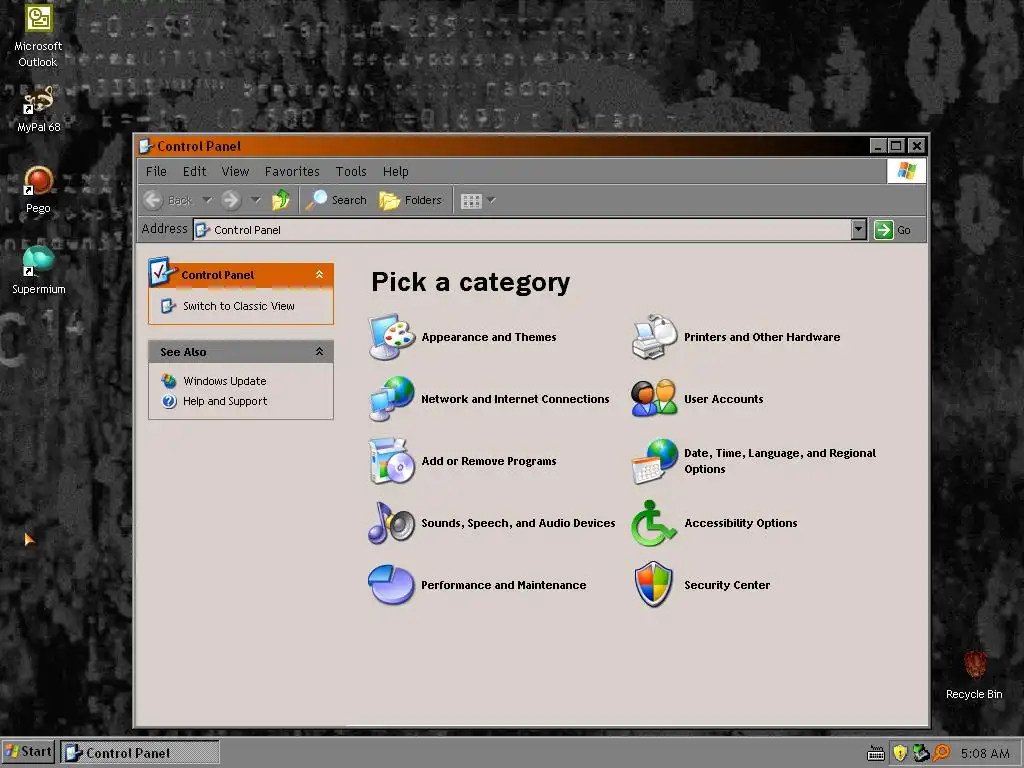Minimize the Control Panel window
1024x768 pixels.
click(878, 146)
